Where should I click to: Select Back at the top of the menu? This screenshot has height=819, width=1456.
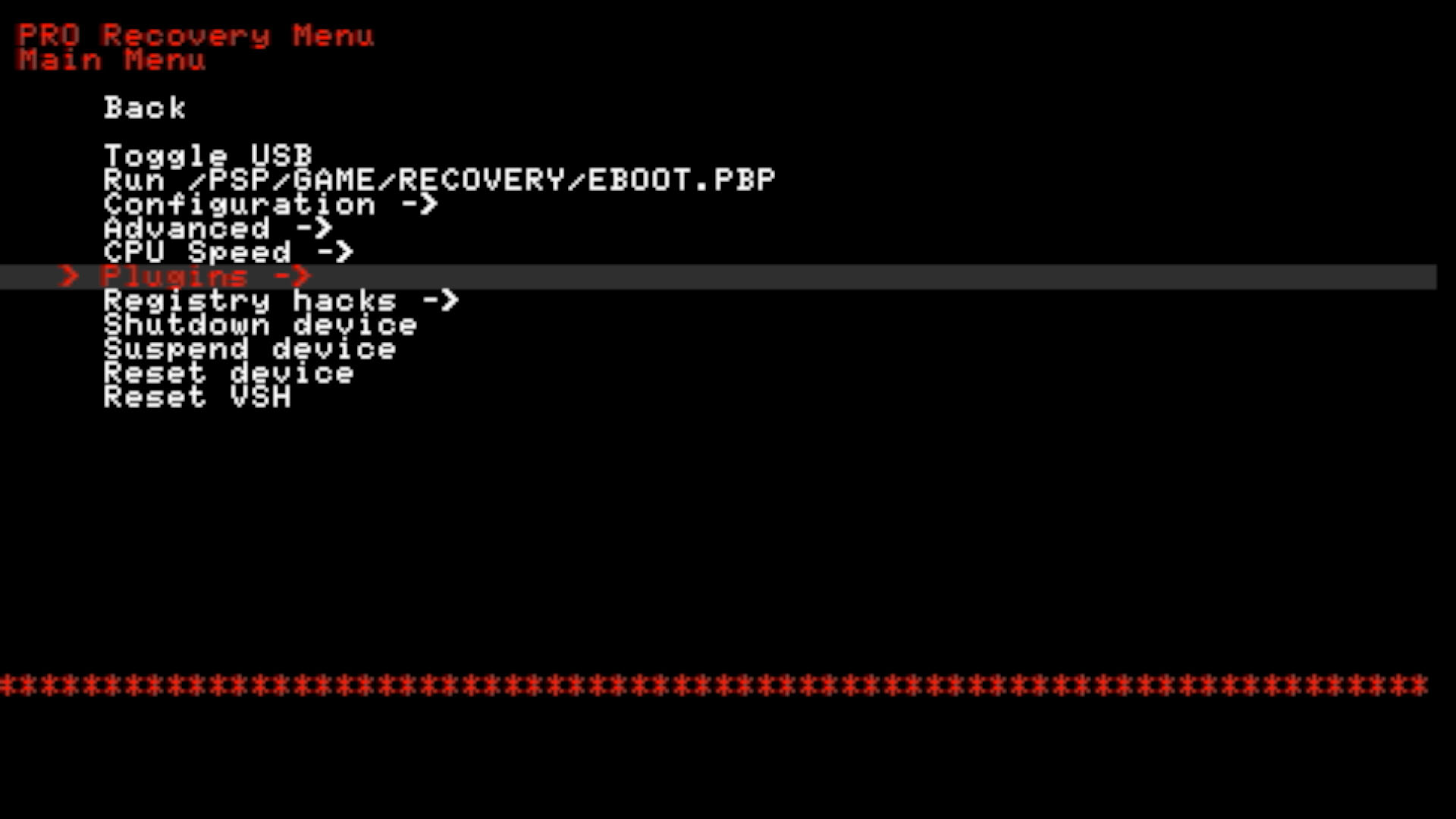145,108
